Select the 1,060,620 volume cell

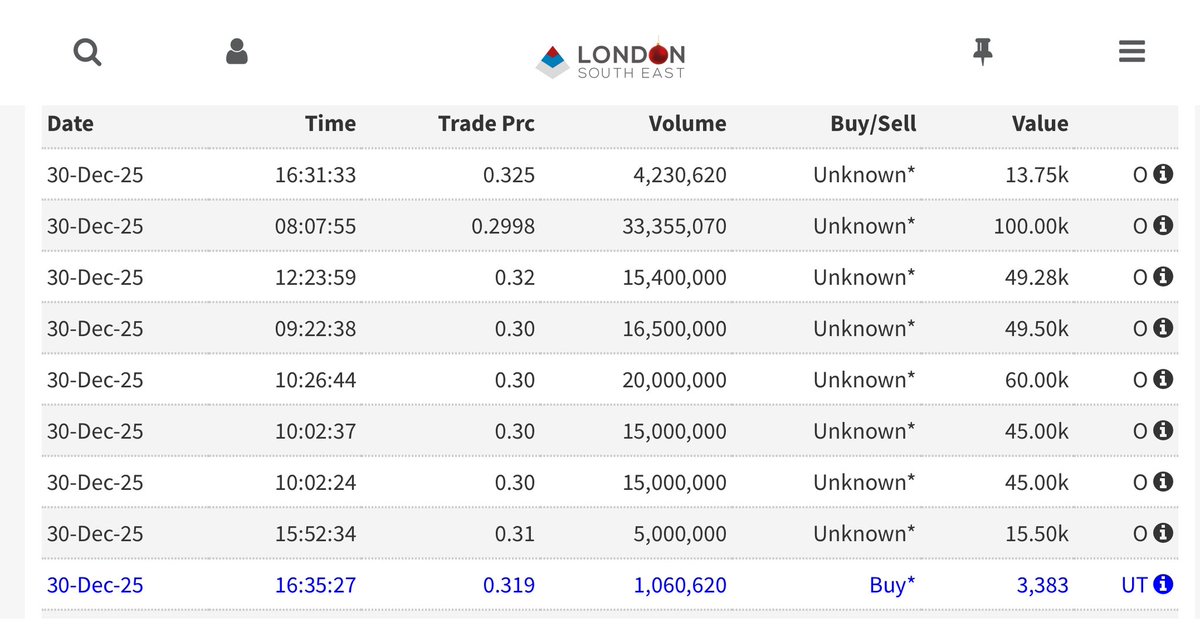(680, 585)
